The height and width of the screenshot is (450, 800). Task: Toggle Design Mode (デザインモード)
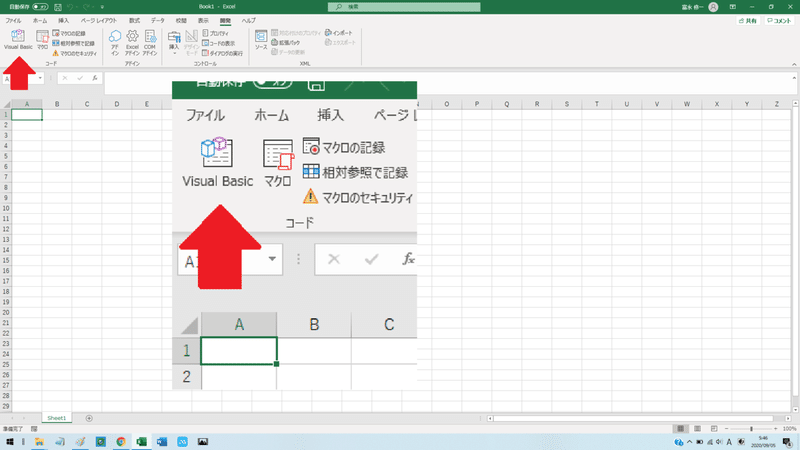[191, 43]
